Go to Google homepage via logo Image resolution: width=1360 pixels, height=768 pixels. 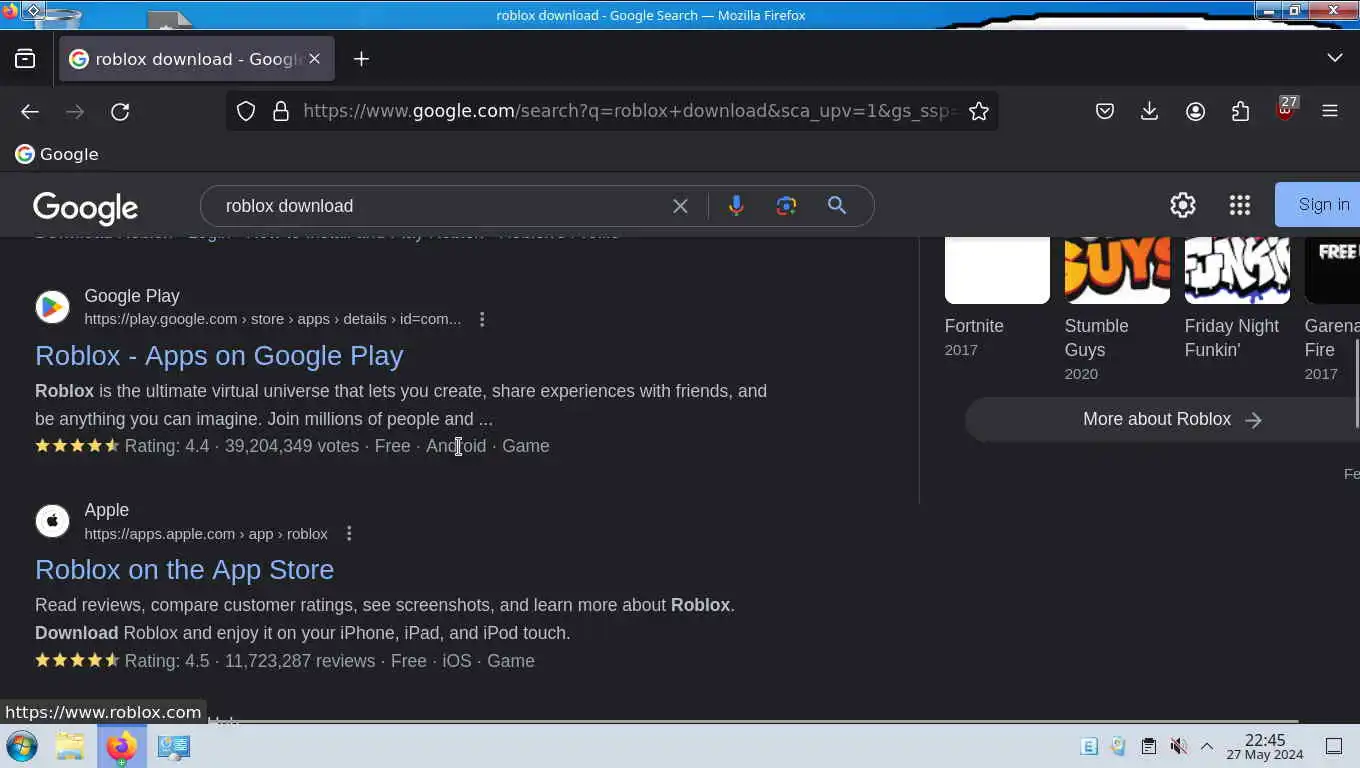85,207
